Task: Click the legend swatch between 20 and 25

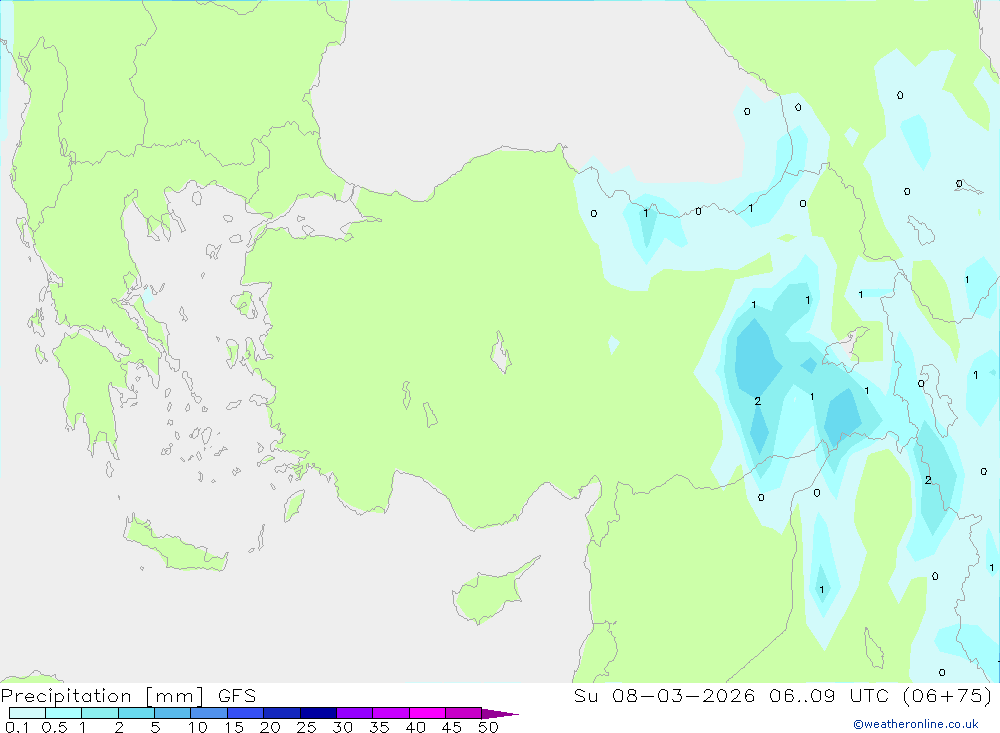Action: (x=282, y=713)
